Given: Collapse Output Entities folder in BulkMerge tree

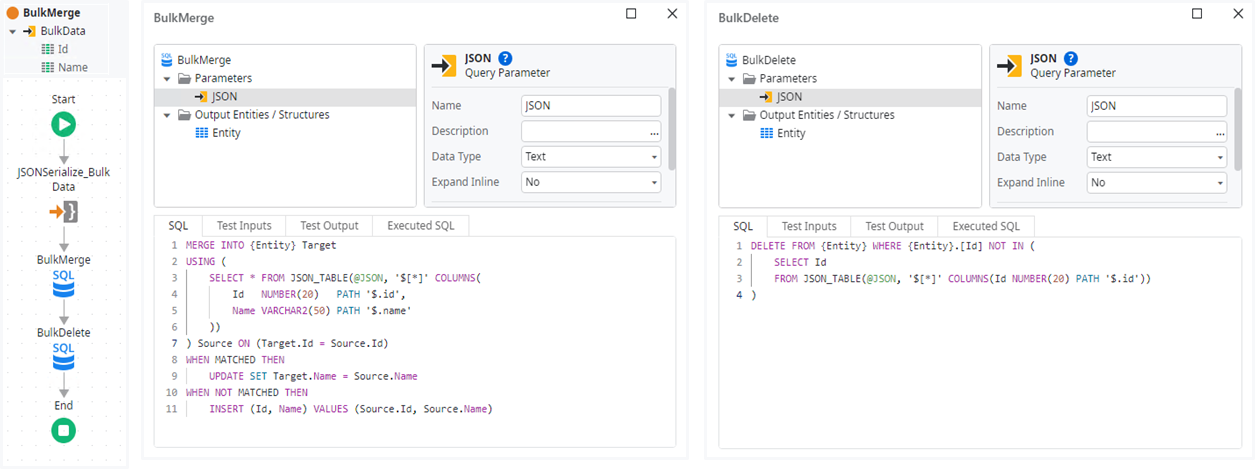Looking at the screenshot, I should click(167, 115).
